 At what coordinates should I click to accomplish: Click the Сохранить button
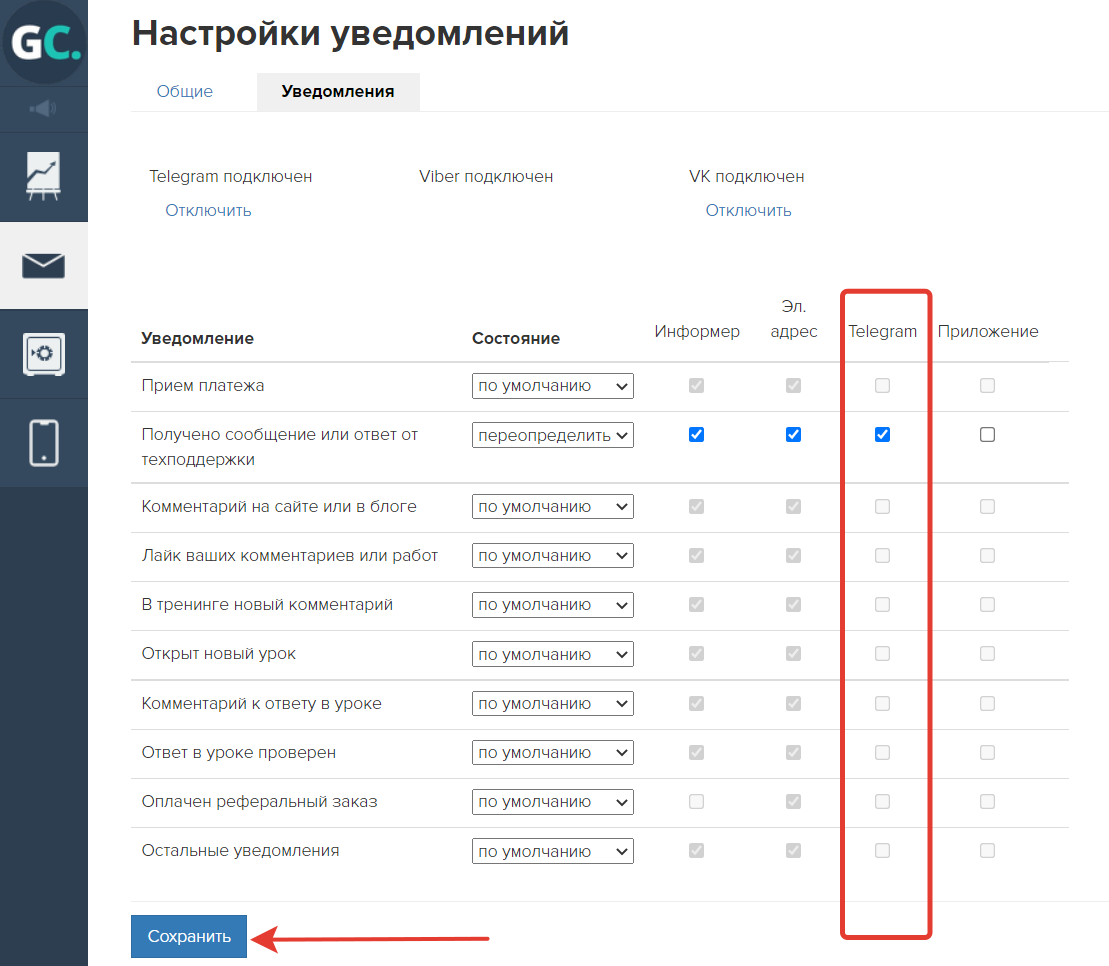pos(189,936)
